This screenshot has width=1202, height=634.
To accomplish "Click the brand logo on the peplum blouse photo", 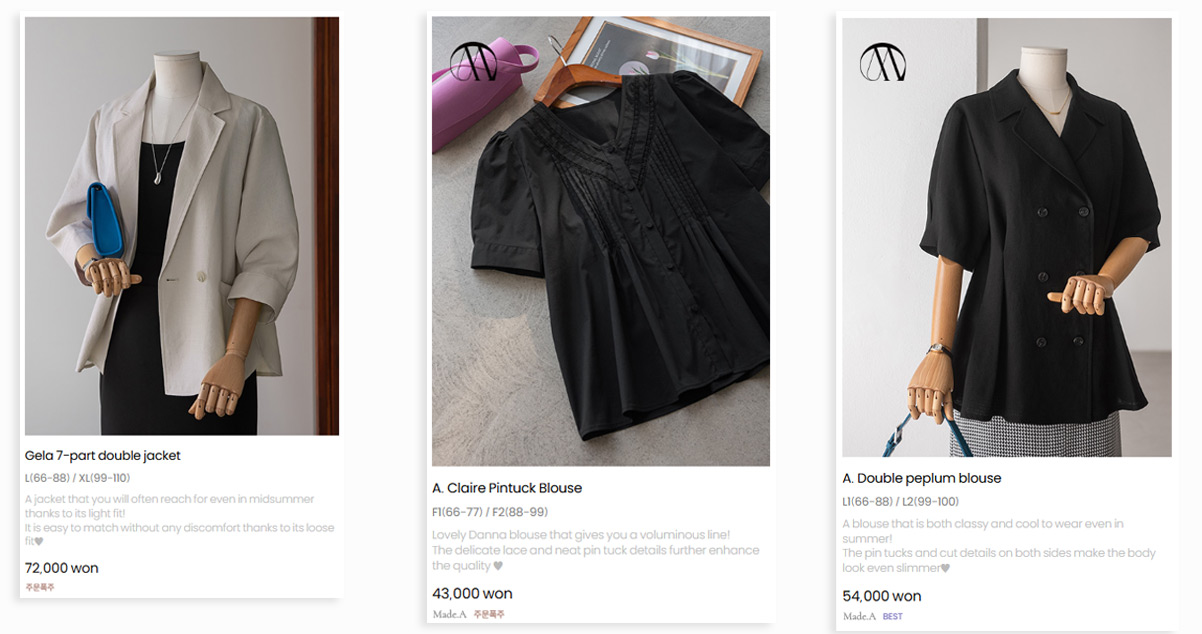I will pyautogui.click(x=882, y=63).
